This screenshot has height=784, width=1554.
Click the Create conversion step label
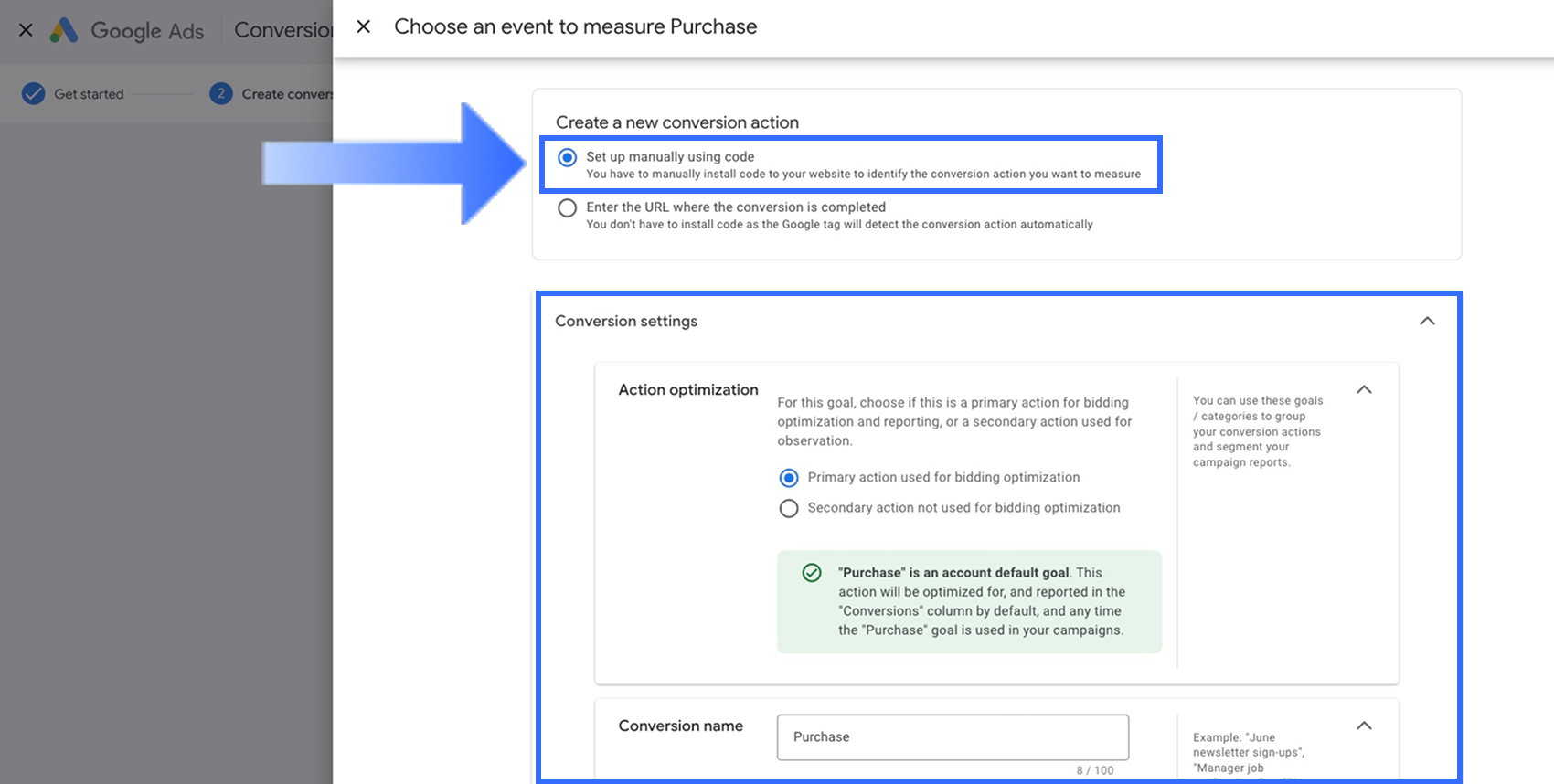click(286, 94)
